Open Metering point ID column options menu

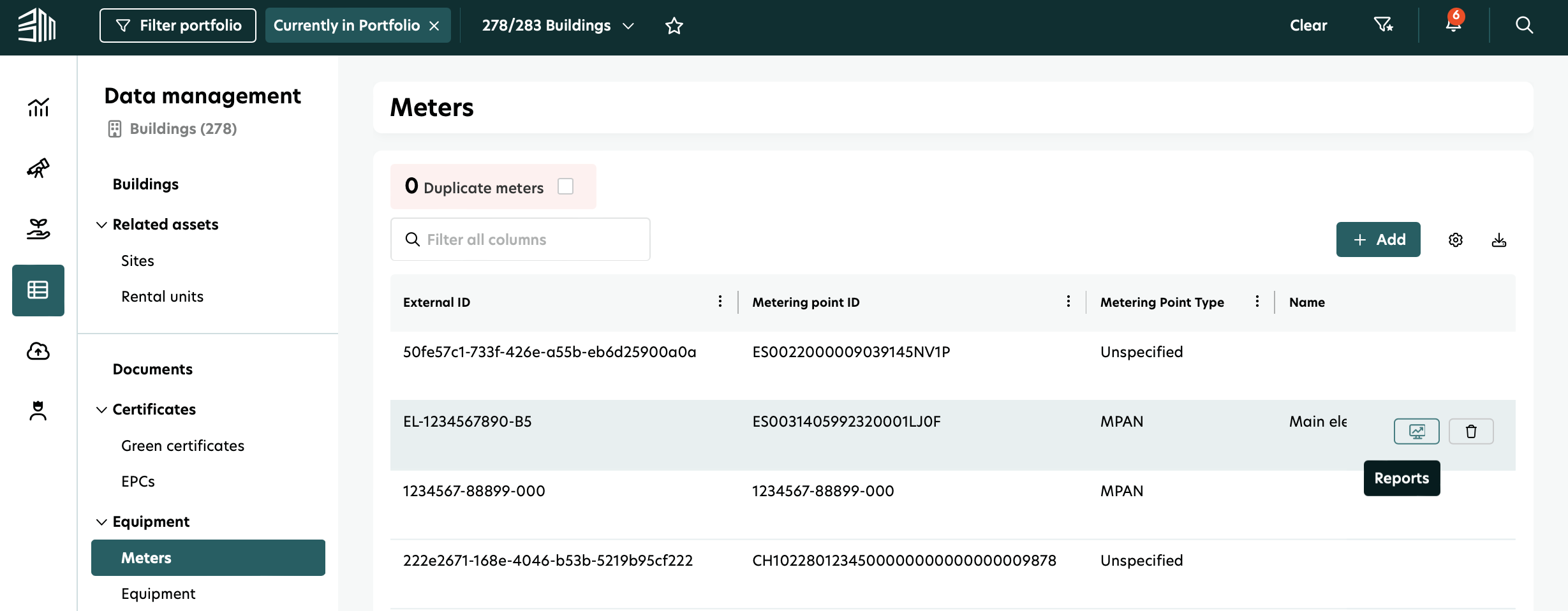(1069, 302)
